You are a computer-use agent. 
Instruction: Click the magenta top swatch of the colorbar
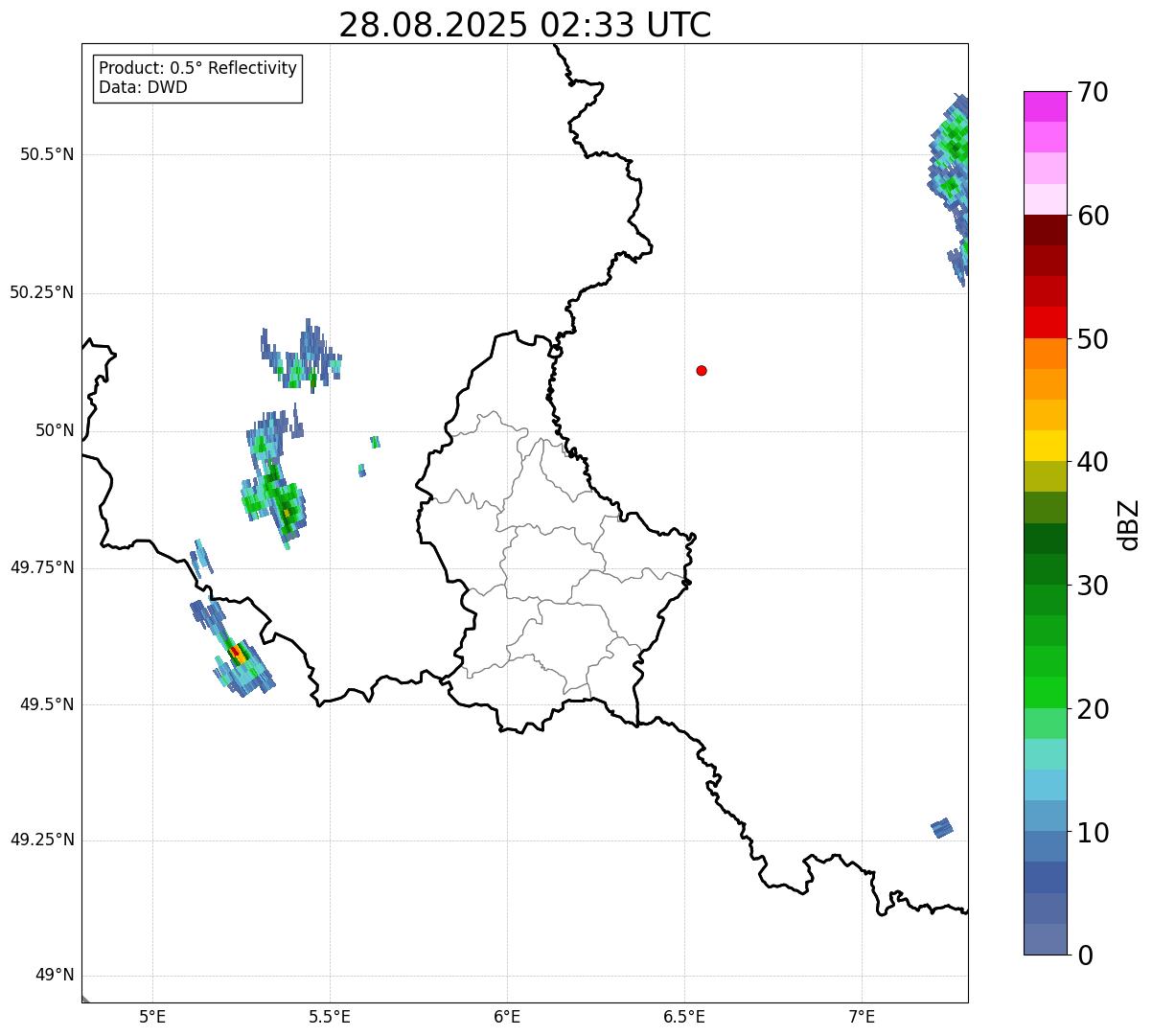tap(1045, 106)
